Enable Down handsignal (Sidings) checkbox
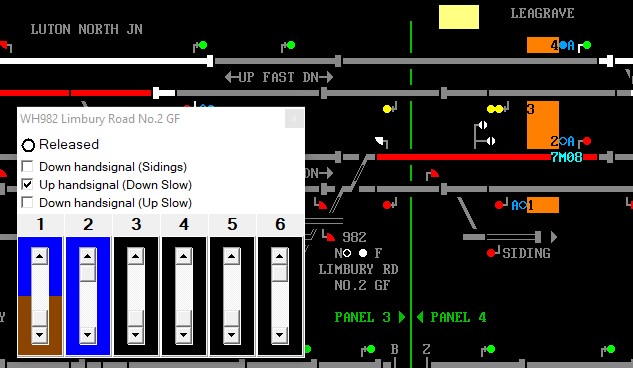633x368 pixels. (27, 166)
